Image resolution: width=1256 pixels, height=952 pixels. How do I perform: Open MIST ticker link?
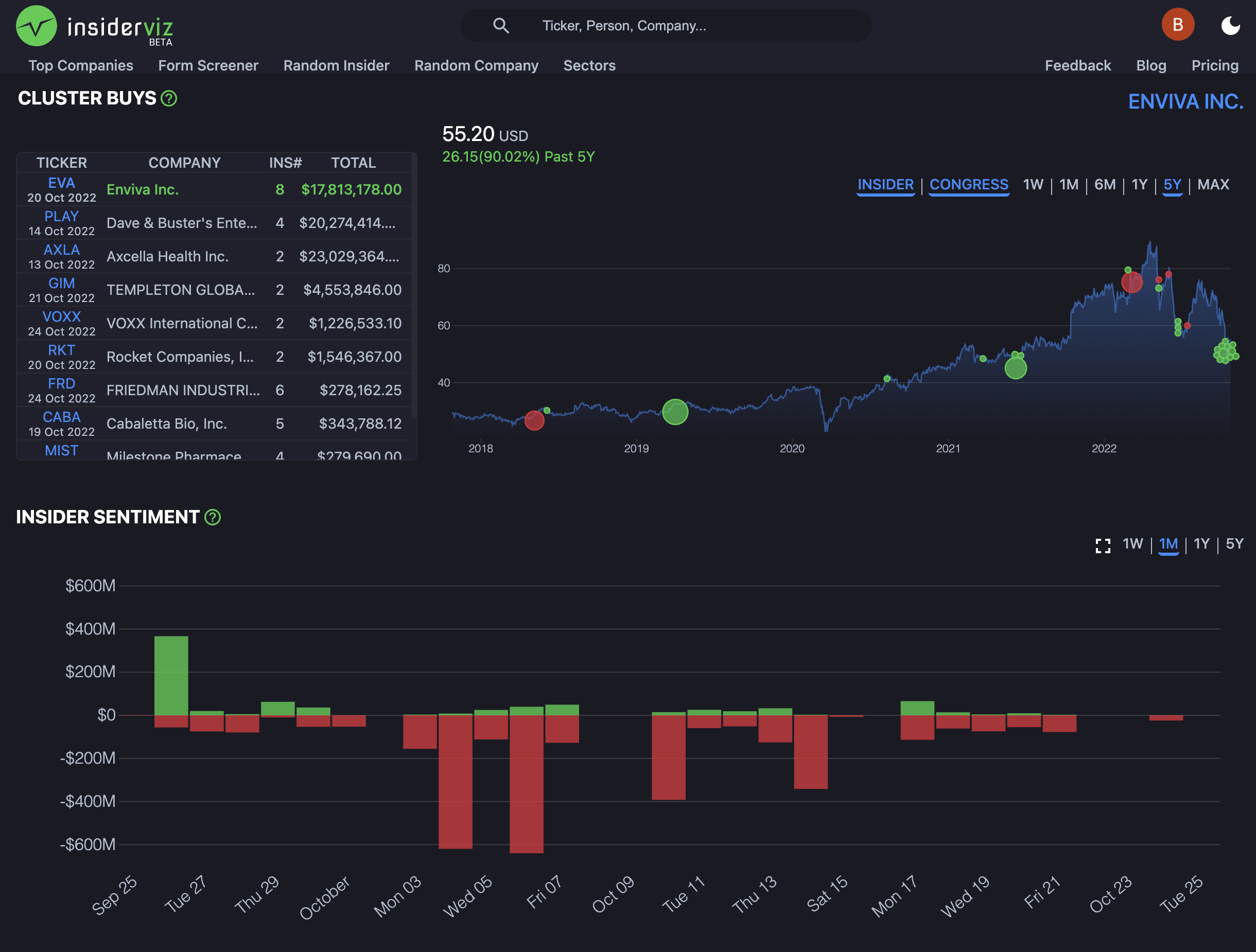pos(61,451)
